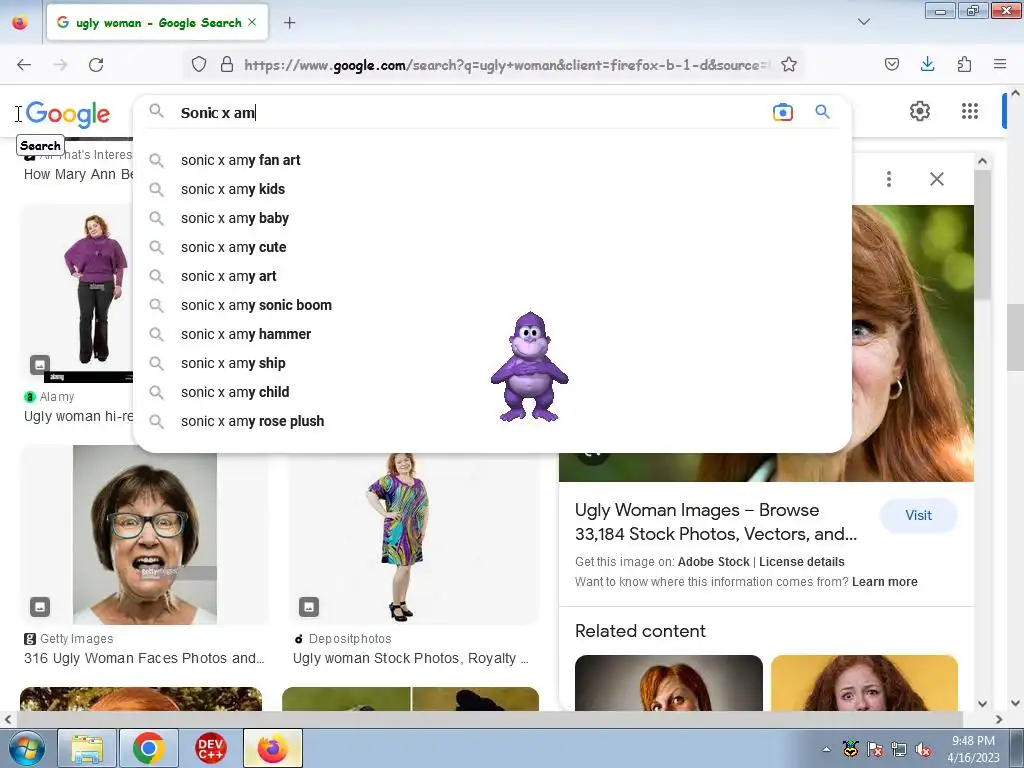Open the Depositphotos colorful dress thumbnail
Viewport: 1024px width, 768px height.
point(413,539)
